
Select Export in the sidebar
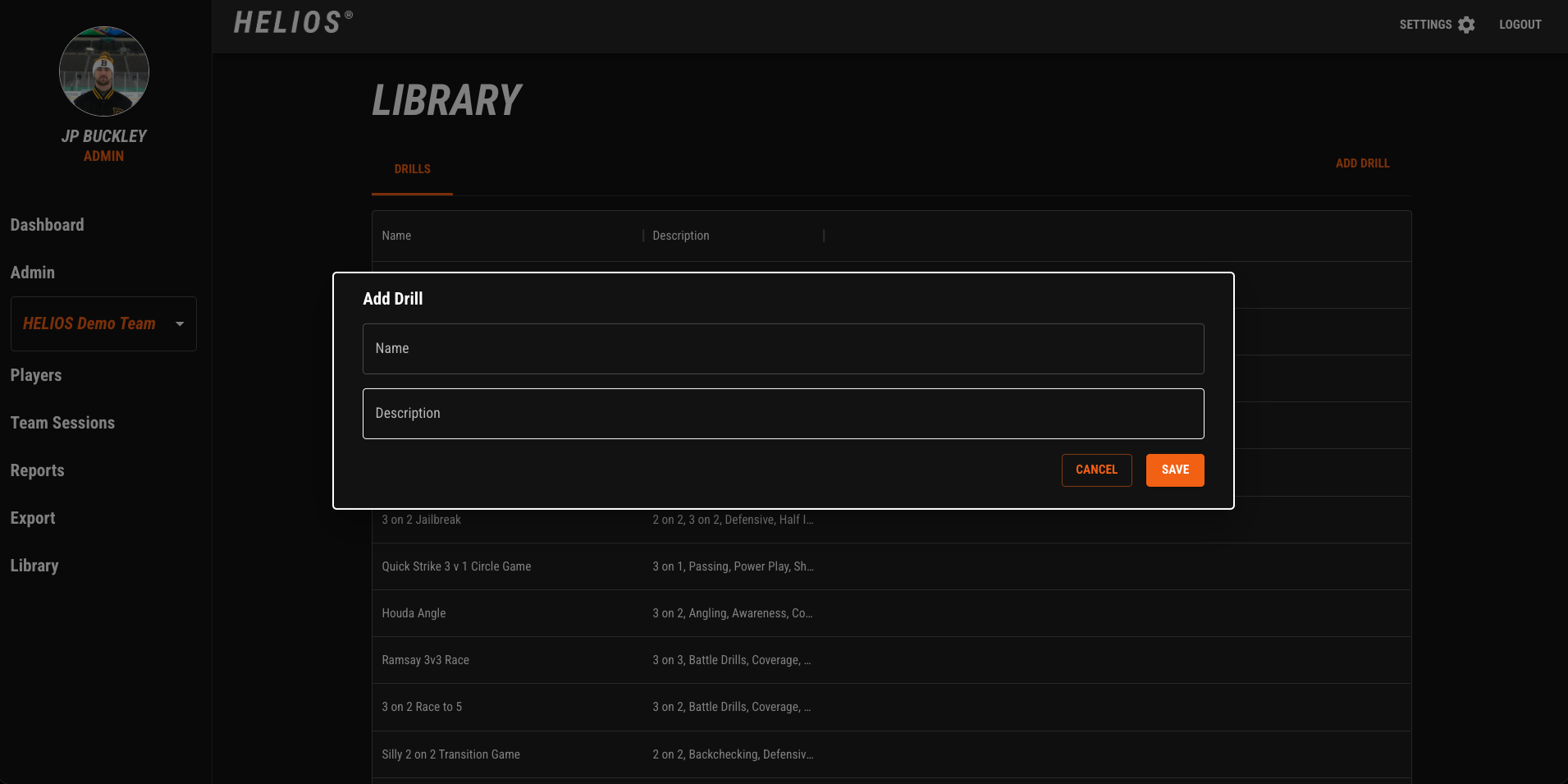click(33, 518)
